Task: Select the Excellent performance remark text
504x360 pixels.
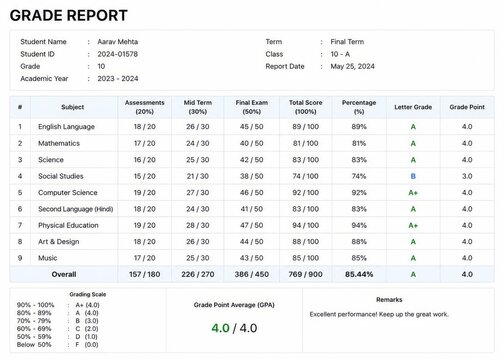Action: tap(379, 314)
